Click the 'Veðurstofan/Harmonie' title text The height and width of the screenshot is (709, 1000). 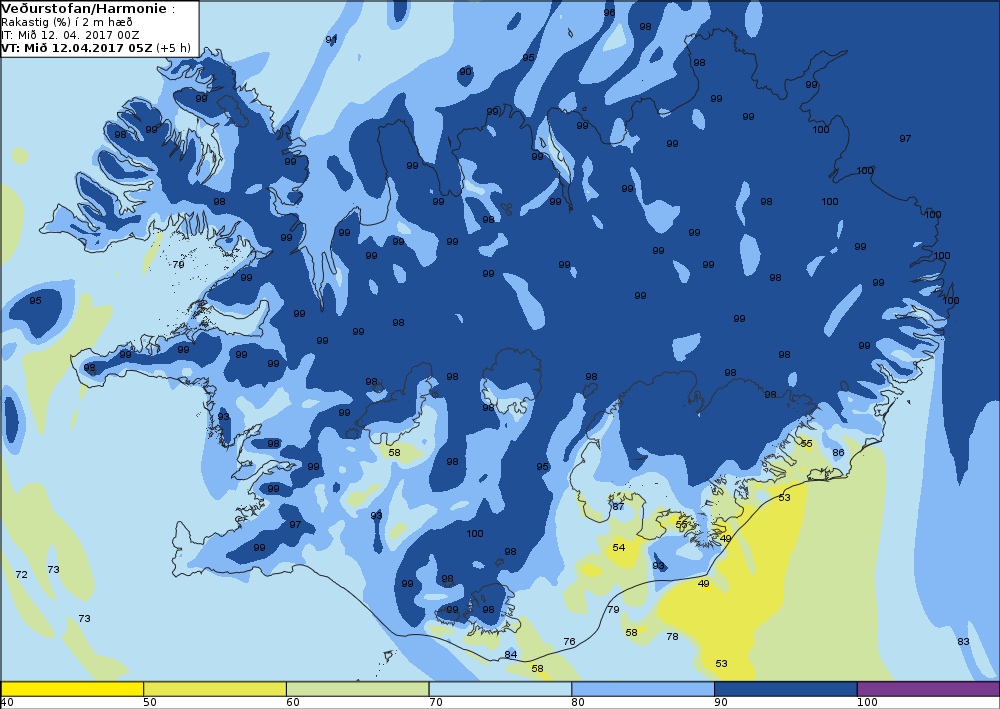(x=85, y=9)
